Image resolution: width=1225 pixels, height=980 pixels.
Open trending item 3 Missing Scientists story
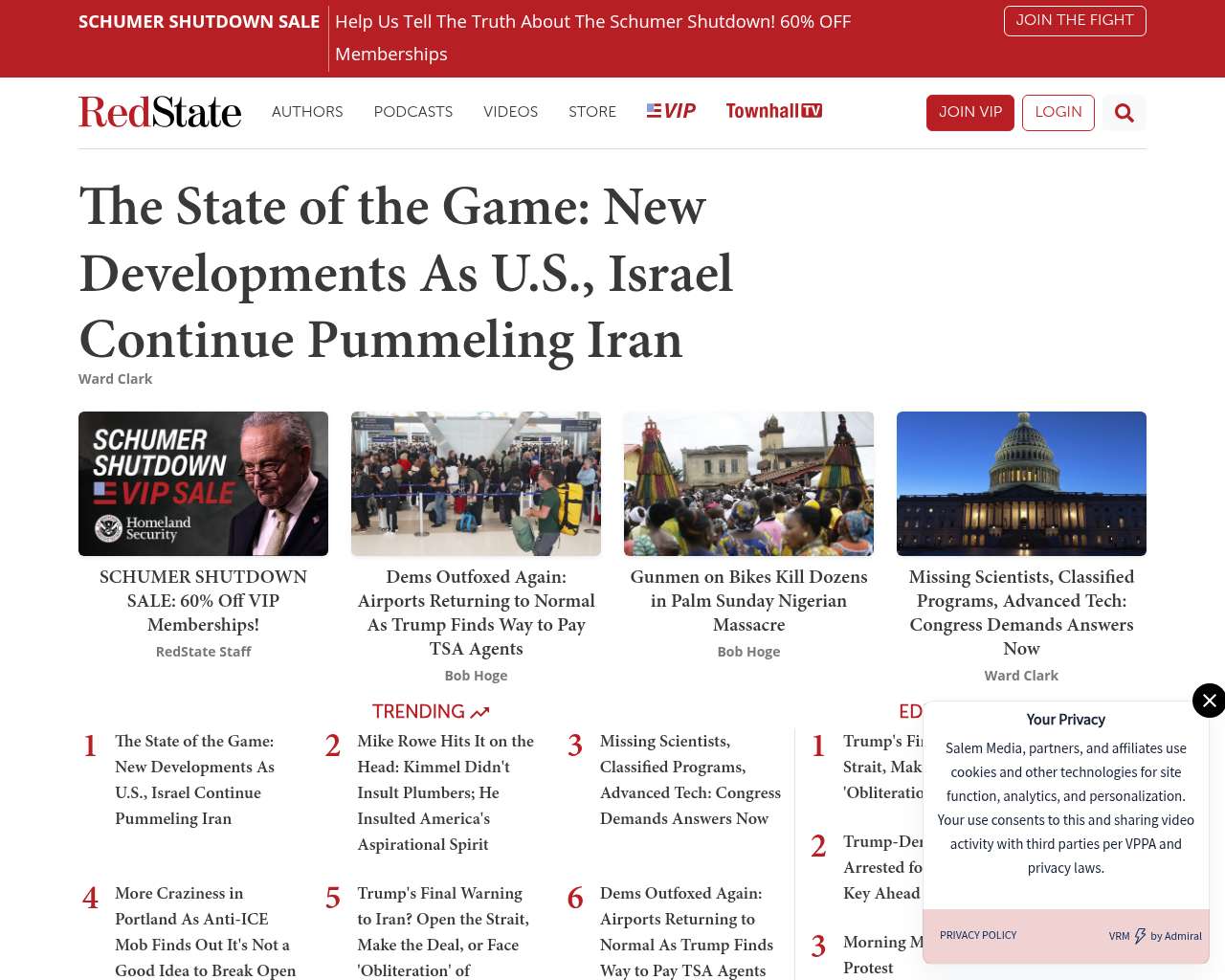point(690,780)
